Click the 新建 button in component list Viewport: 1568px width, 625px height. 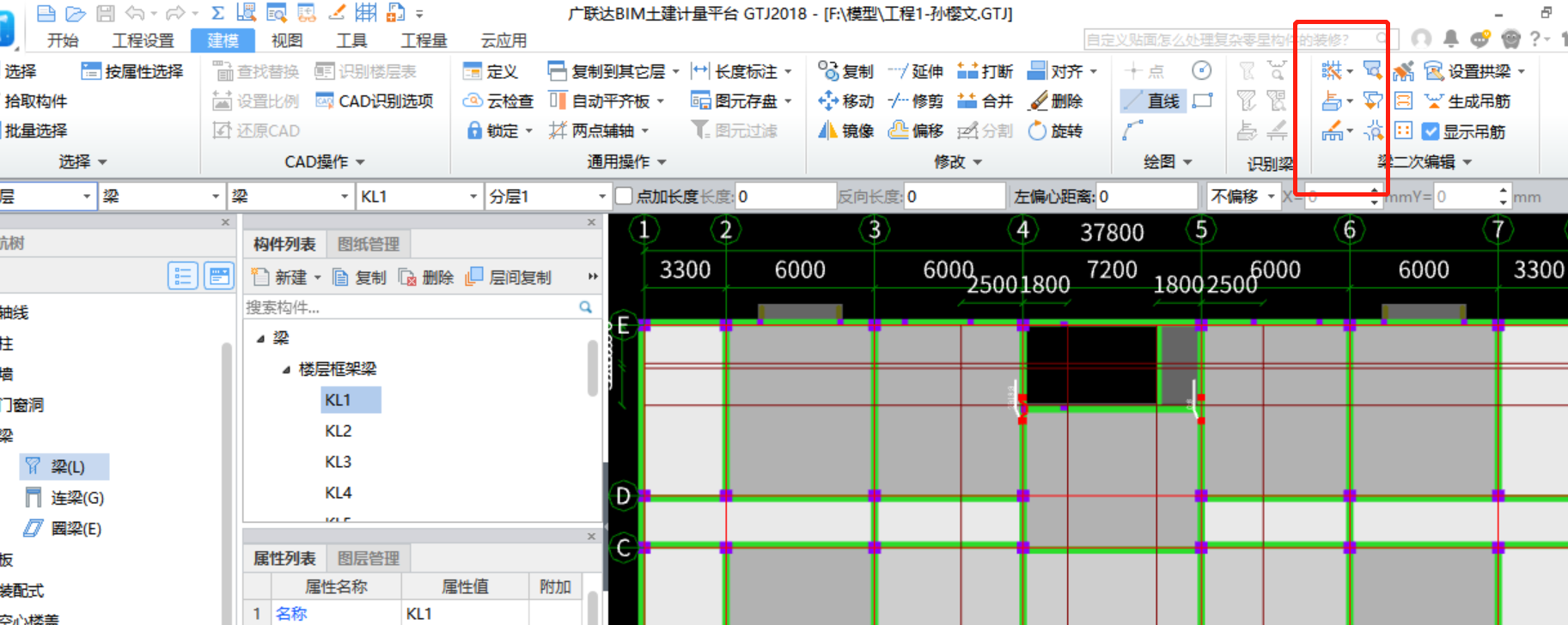(286, 277)
